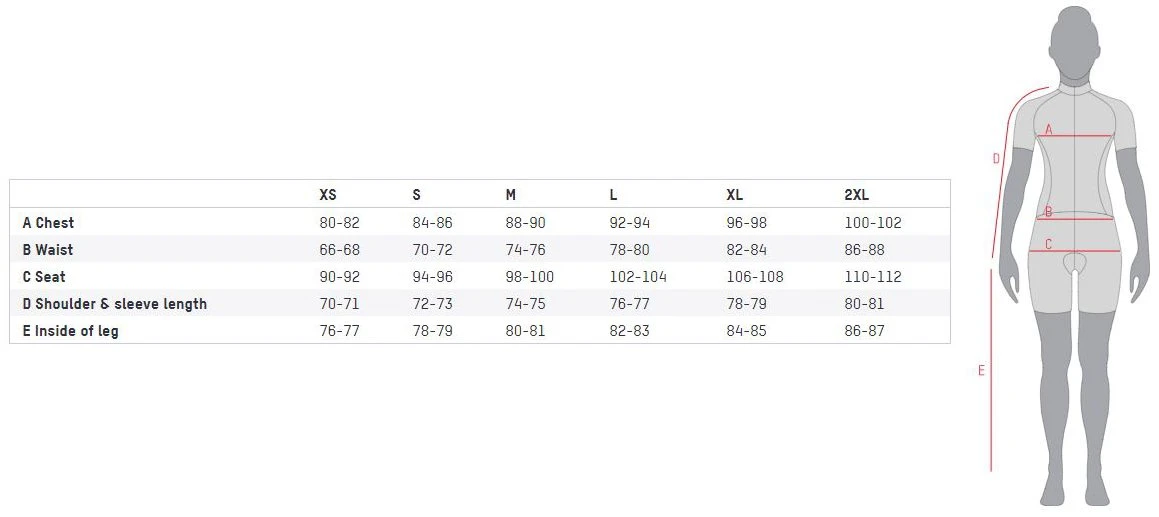Viewport: 1159px width, 517px height.
Task: Click the E Inside of leg label
Action: (x=70, y=330)
